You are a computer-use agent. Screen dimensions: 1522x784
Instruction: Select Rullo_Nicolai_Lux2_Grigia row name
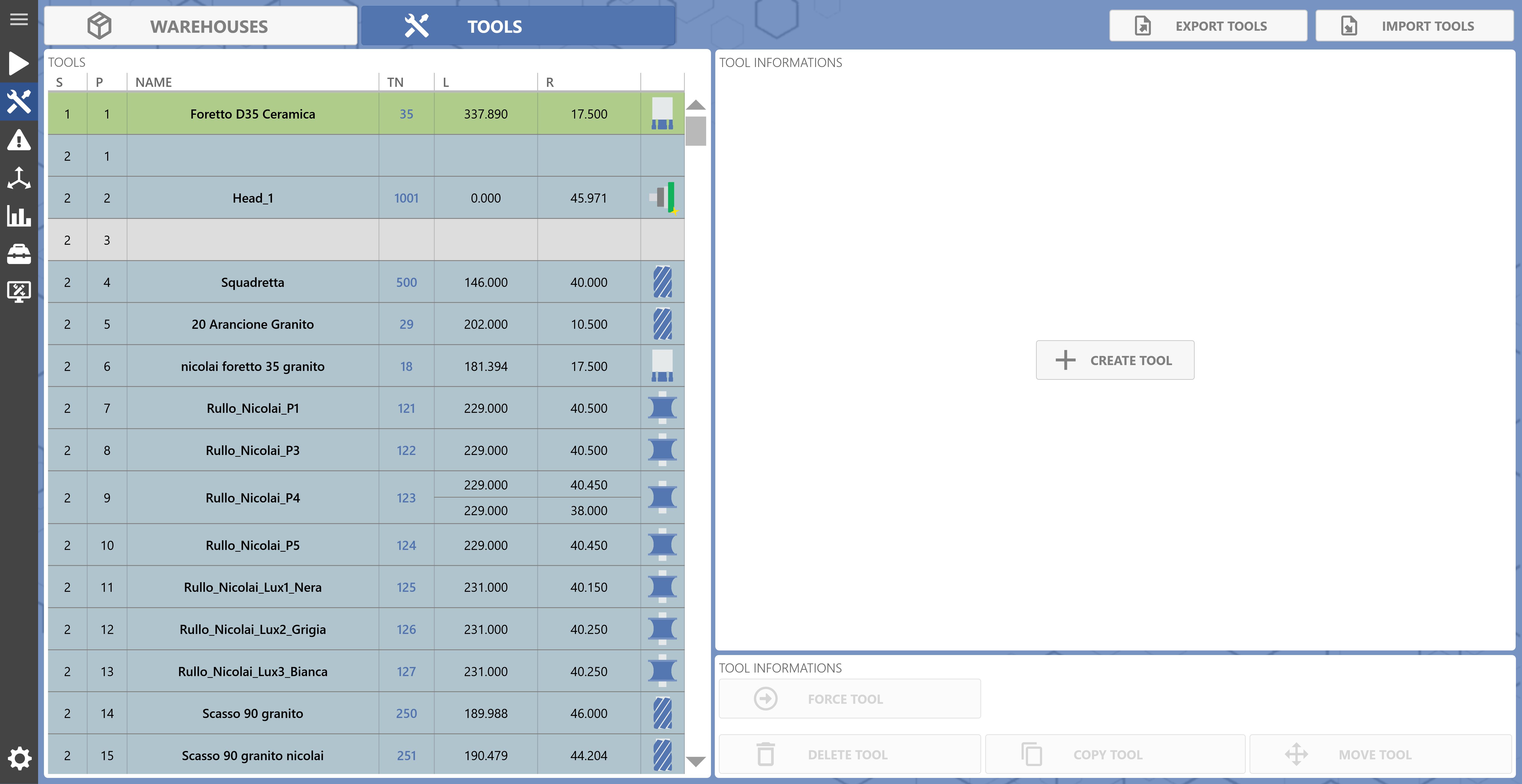tap(252, 629)
